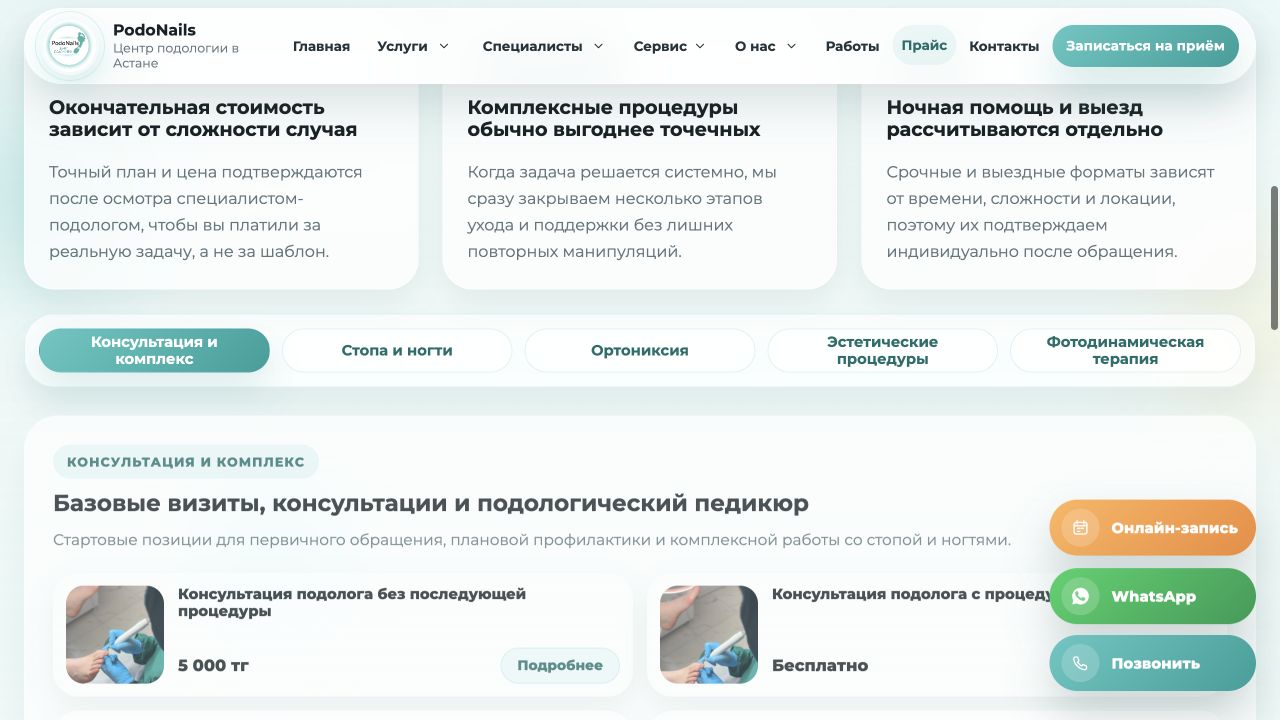This screenshot has height=720, width=1280.
Task: Open the Сервис dropdown menu
Action: coord(669,46)
